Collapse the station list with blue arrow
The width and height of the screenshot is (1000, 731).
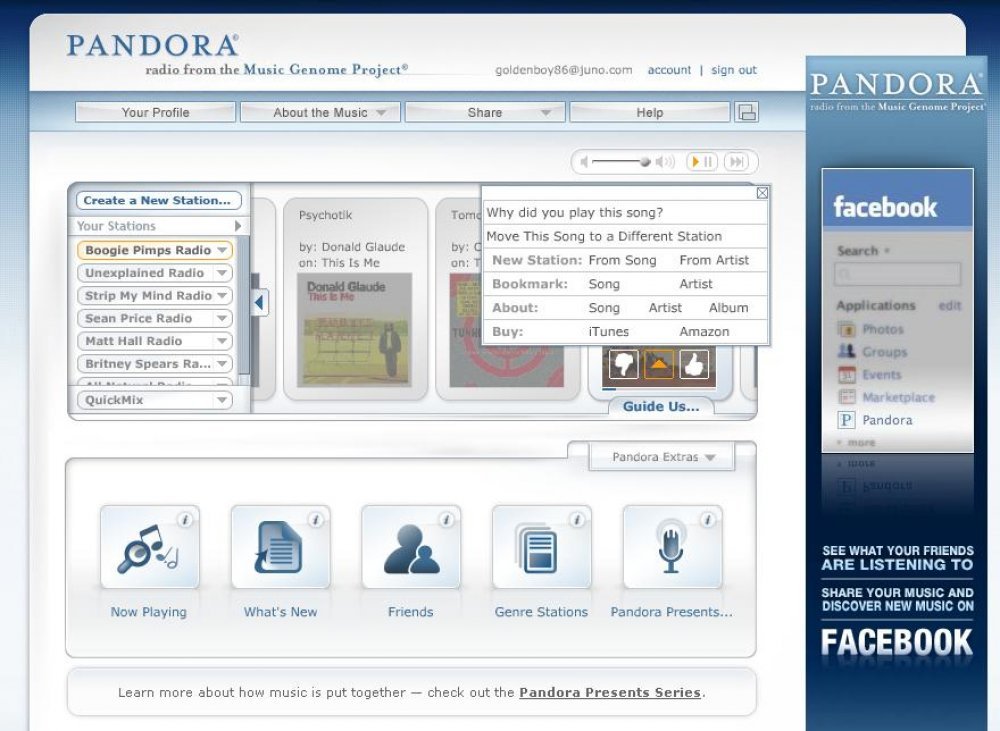[x=260, y=303]
